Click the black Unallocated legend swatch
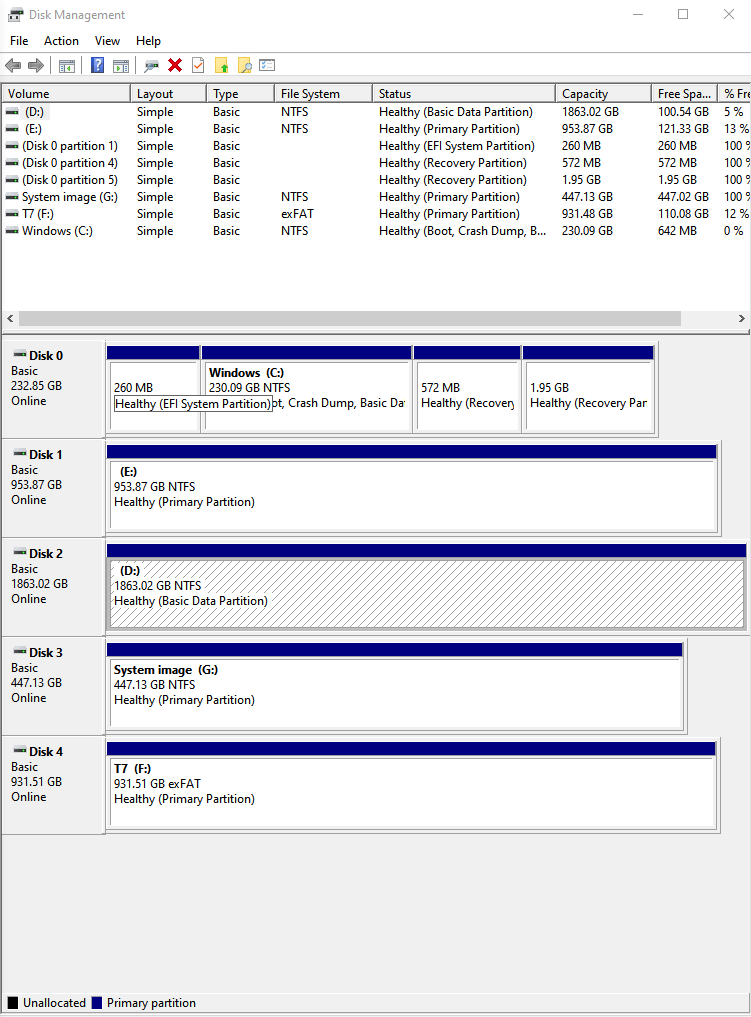 13,1003
